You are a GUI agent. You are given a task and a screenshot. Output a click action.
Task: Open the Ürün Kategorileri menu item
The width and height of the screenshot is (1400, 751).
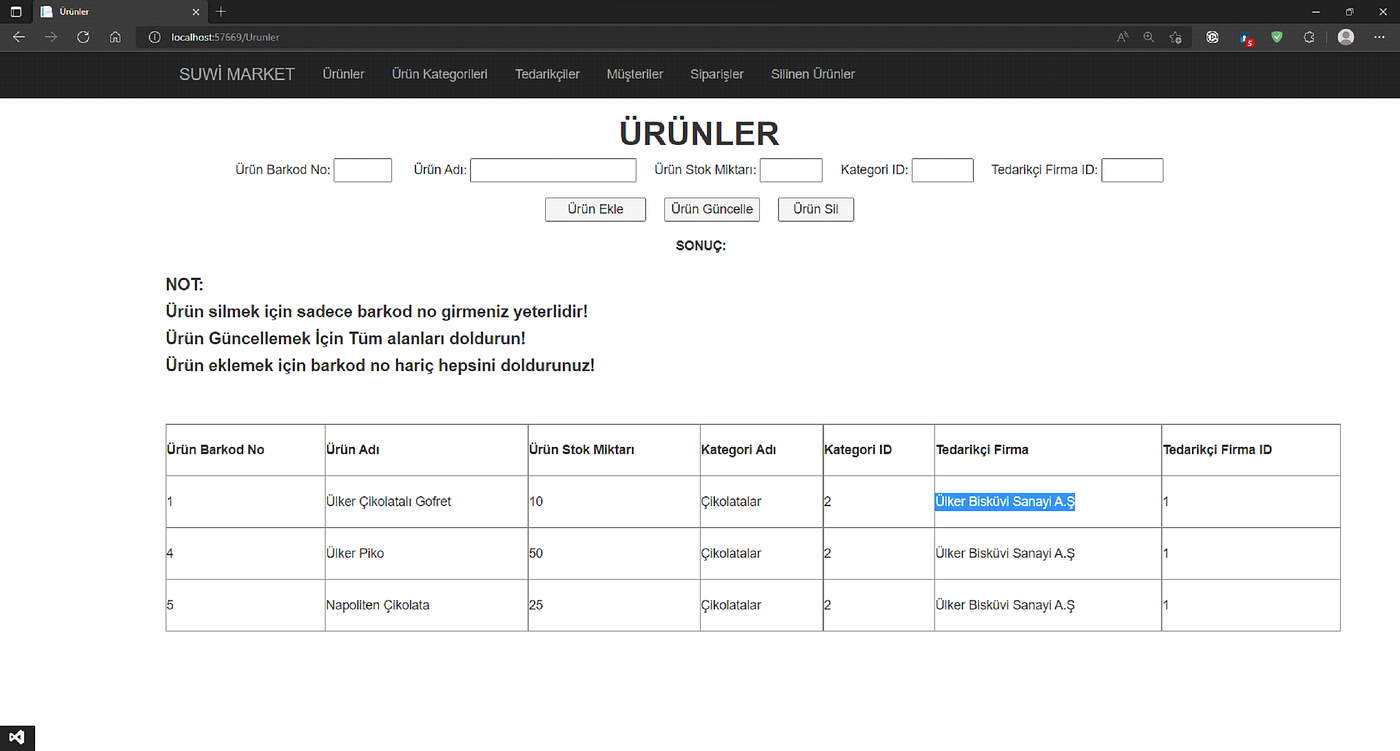click(440, 74)
